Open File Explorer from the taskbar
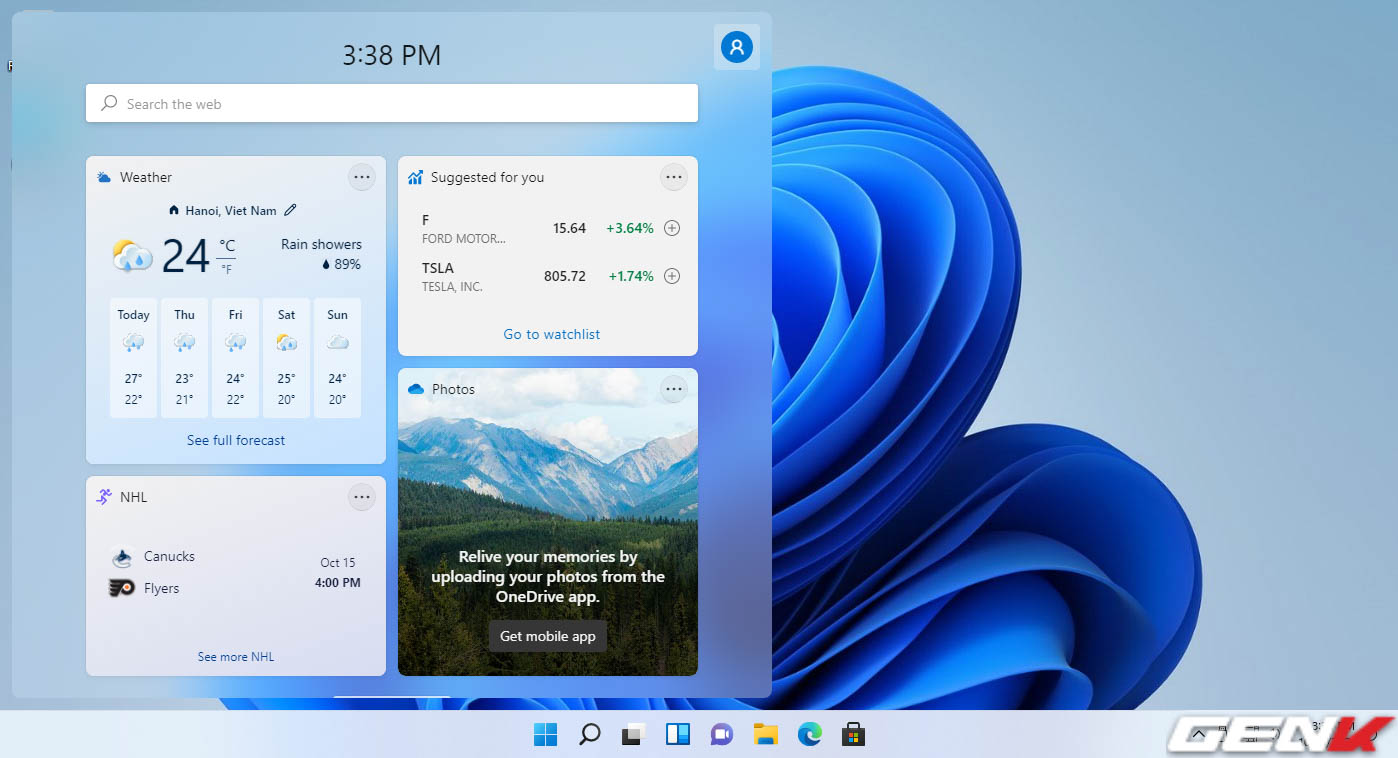 [765, 734]
